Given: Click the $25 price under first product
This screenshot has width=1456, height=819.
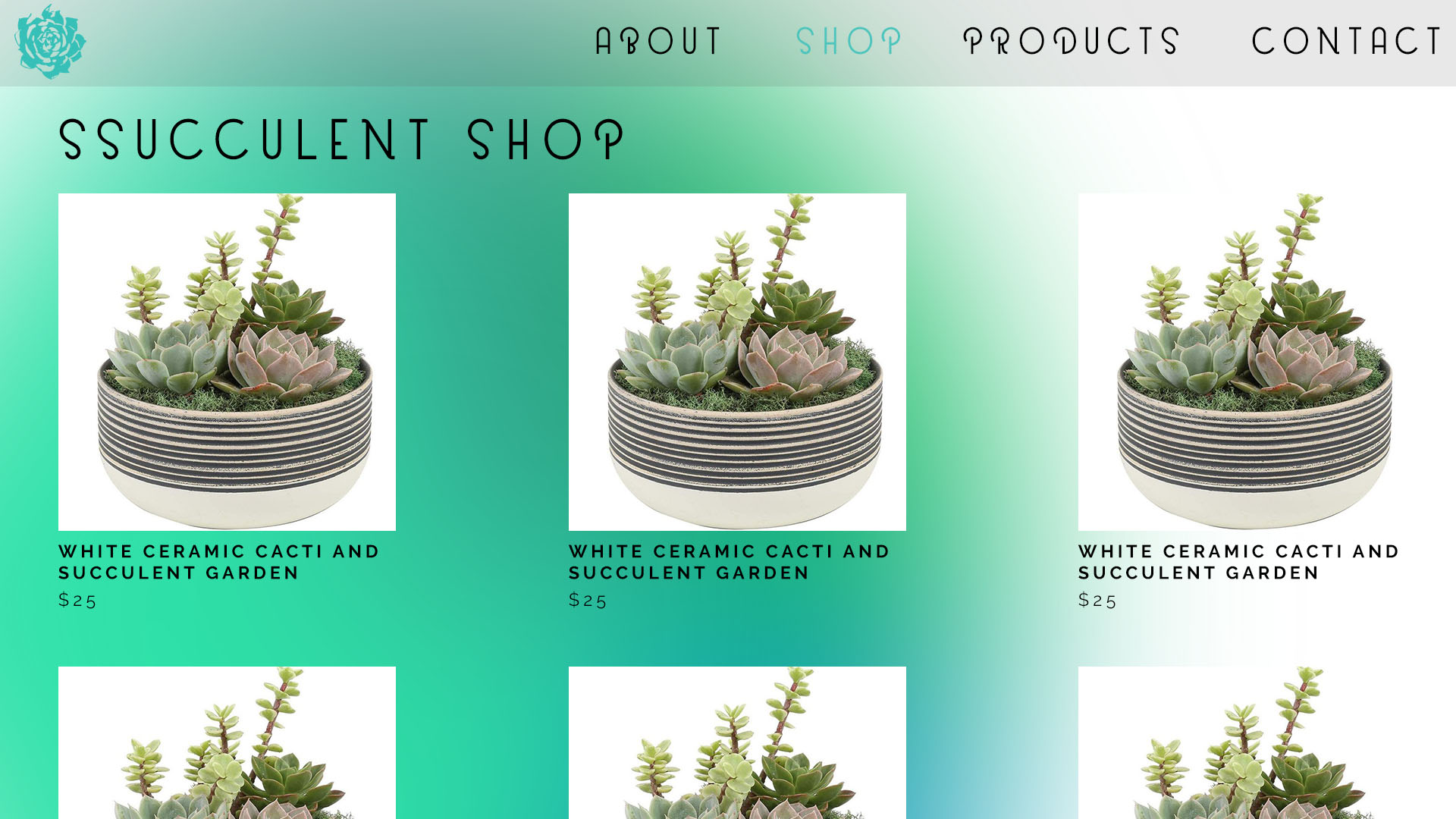Looking at the screenshot, I should coord(77,600).
